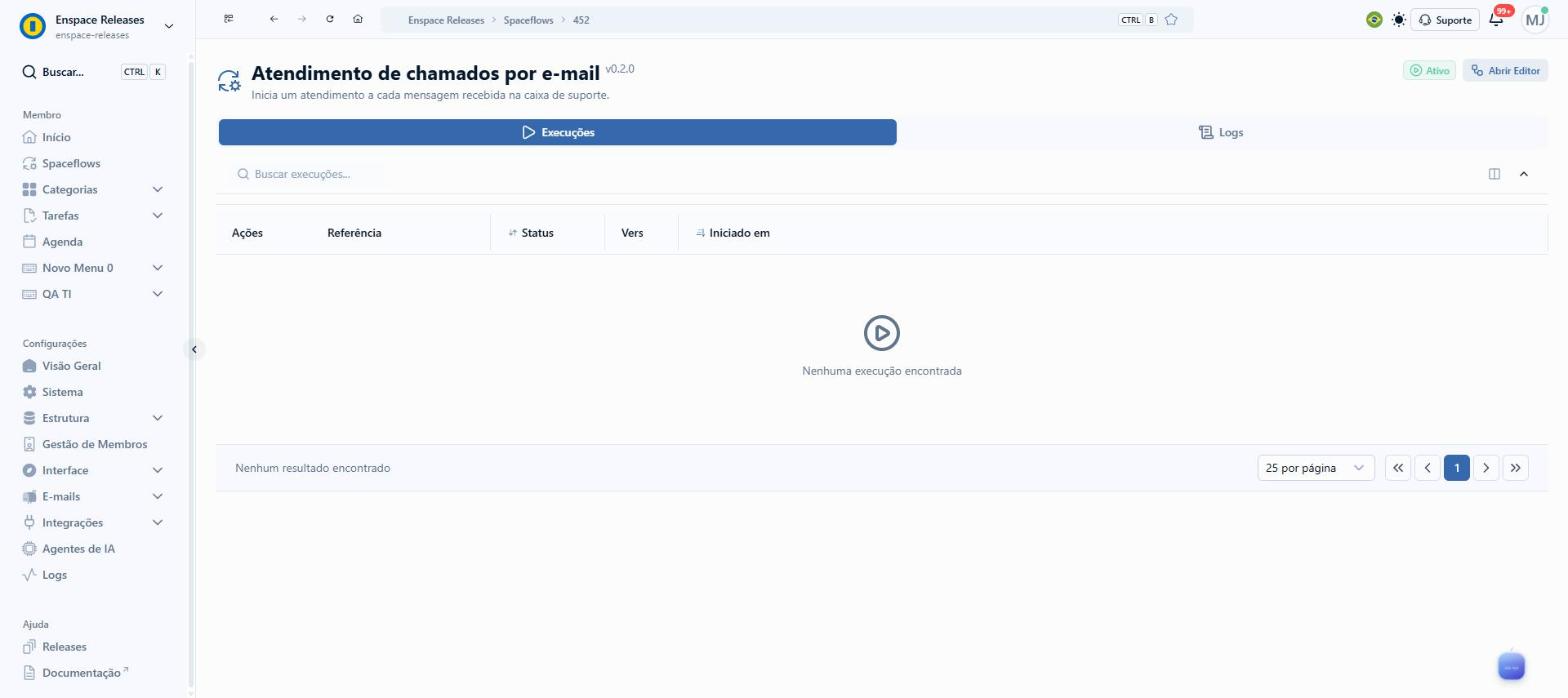Screen dimensions: 1568x698
Task: Open Visão Geral settings page
Action: (71, 366)
